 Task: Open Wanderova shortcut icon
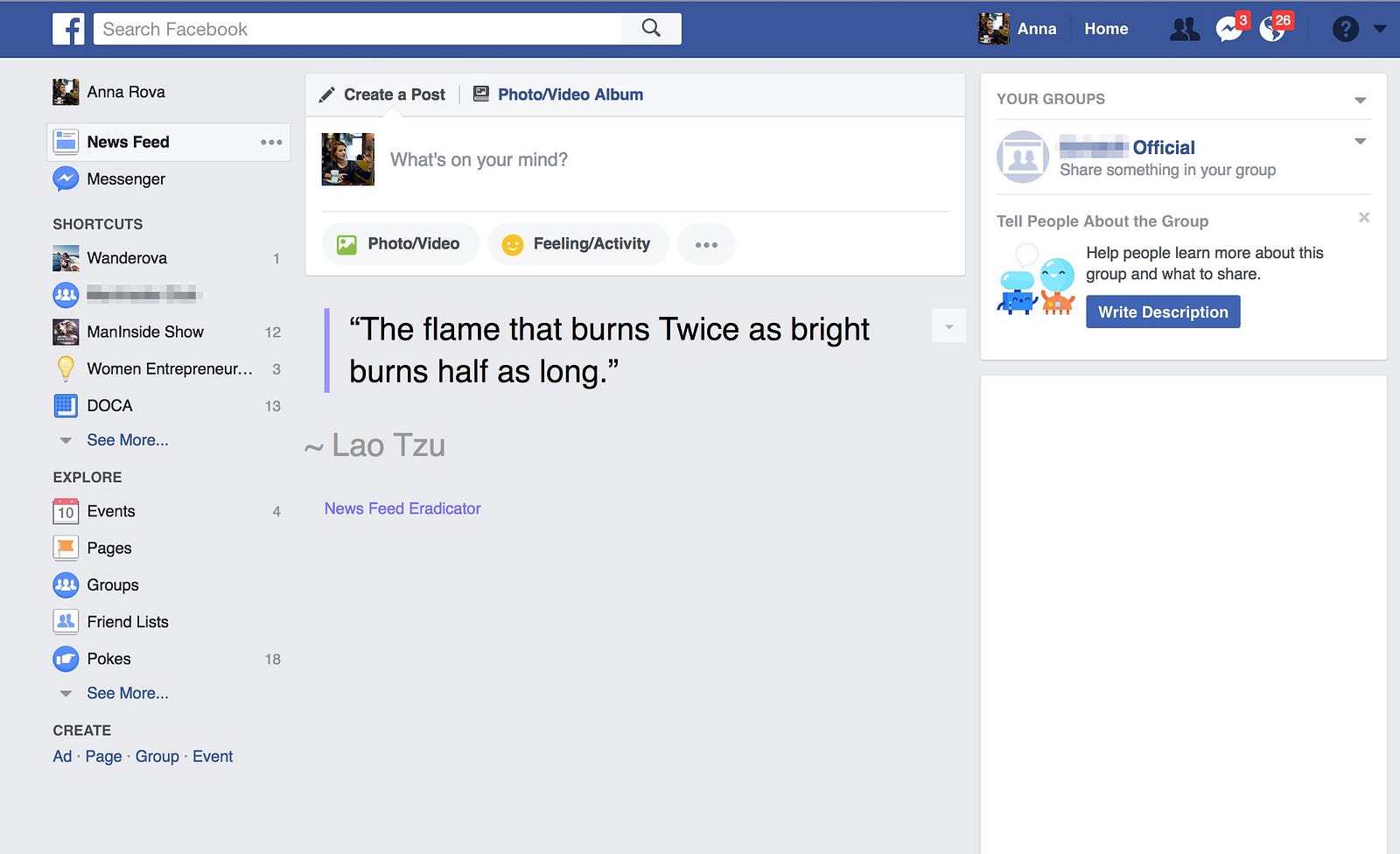(66, 258)
